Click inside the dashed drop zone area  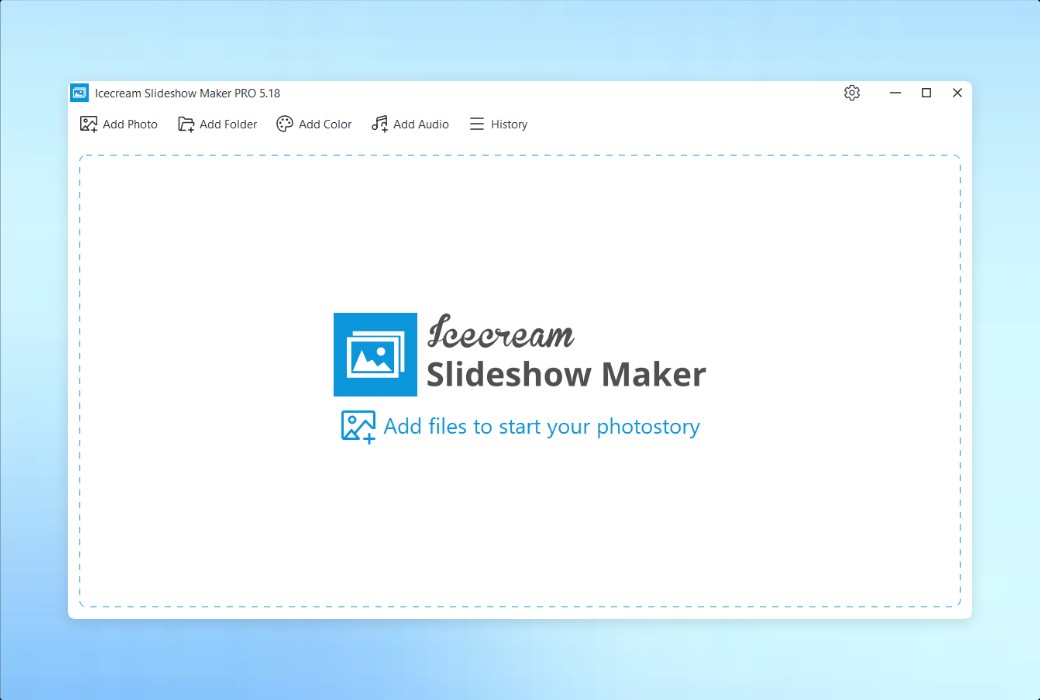tap(520, 520)
